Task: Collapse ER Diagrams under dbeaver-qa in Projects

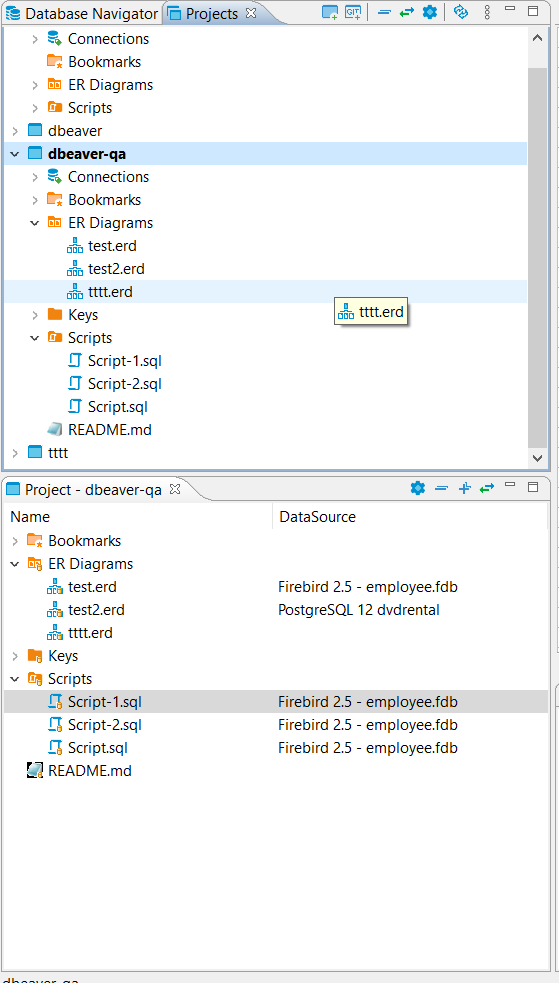Action: 35,223
